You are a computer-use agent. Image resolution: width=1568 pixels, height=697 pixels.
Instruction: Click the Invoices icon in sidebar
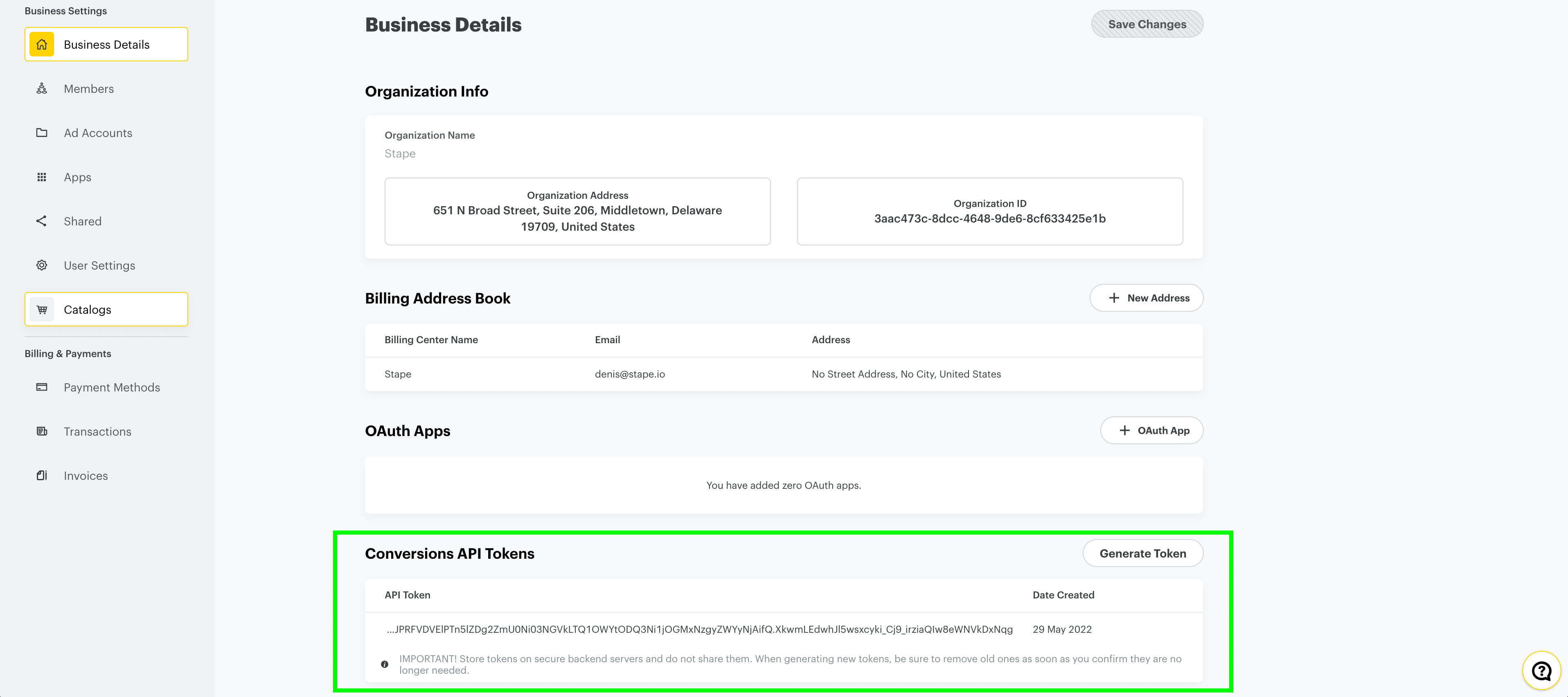click(x=40, y=475)
